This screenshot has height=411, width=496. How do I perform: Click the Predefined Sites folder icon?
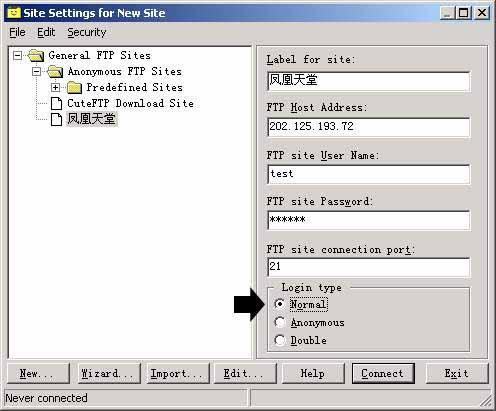(x=74, y=88)
